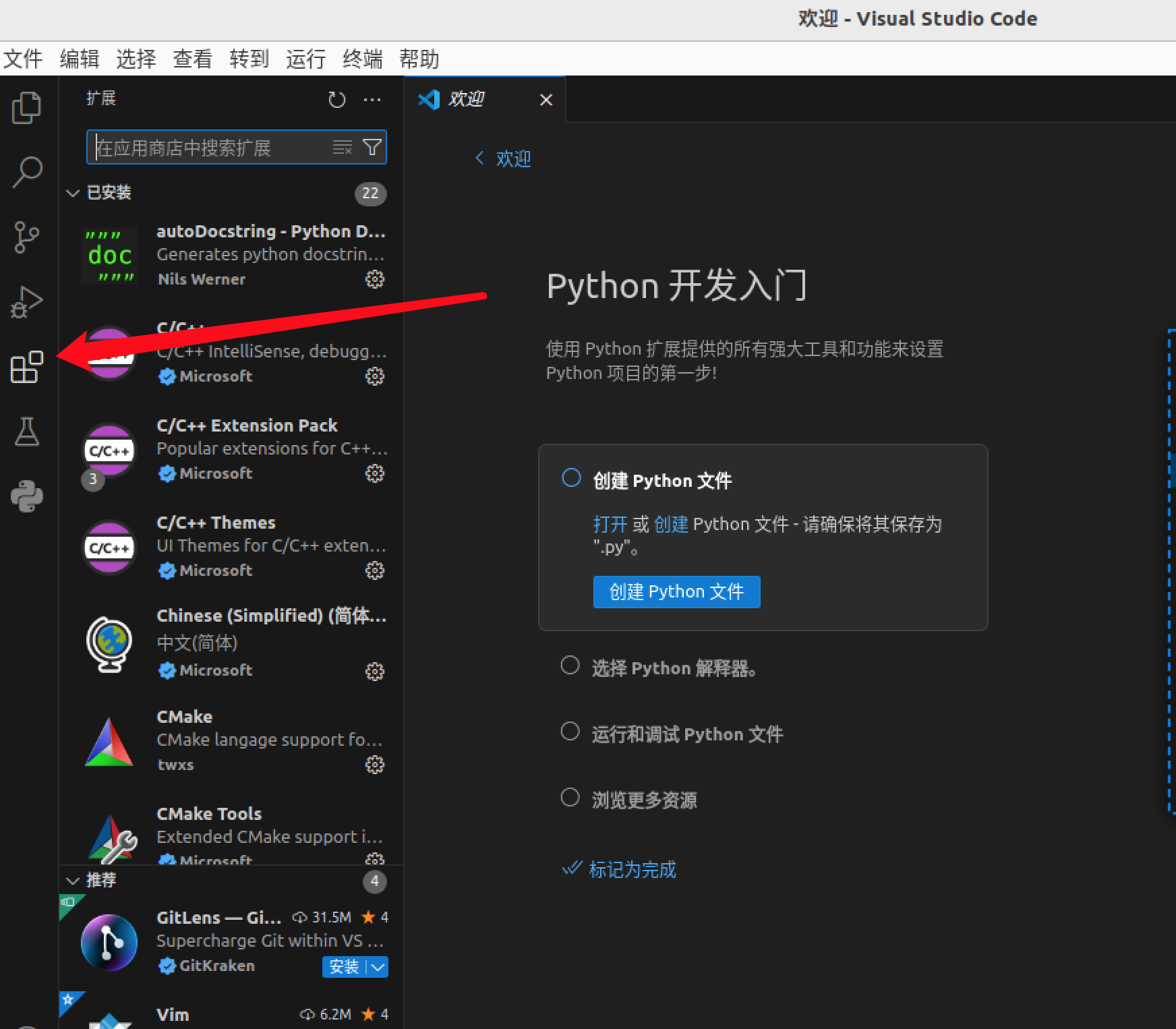
Task: Click the 打开 link
Action: [610, 524]
